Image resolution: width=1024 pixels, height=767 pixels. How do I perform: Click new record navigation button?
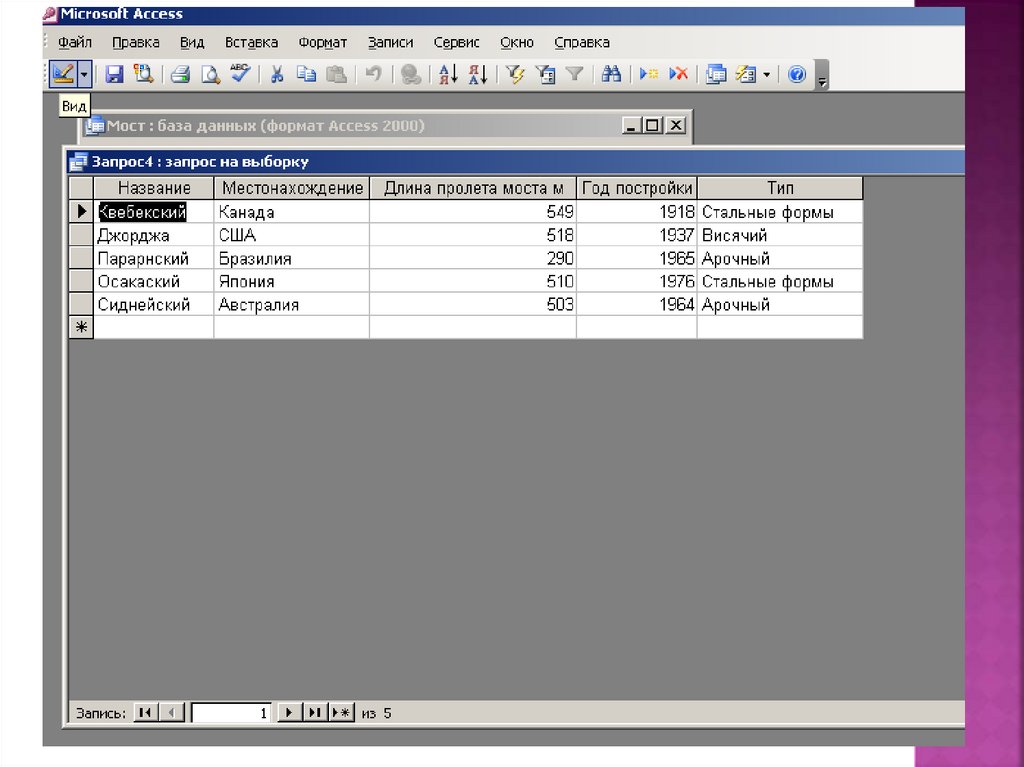tap(341, 712)
